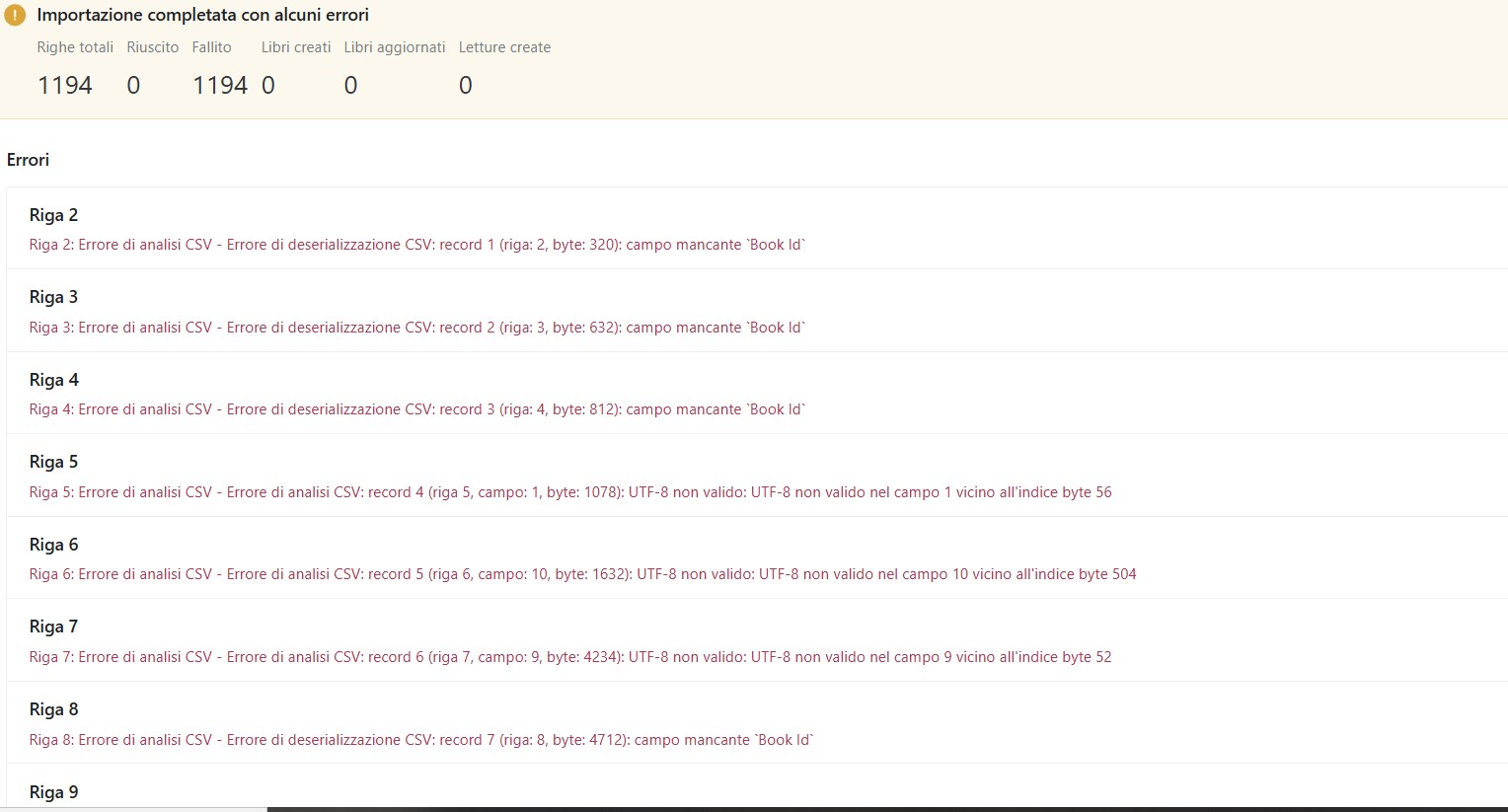Select the 'Riga 7' error heading

[53, 627]
